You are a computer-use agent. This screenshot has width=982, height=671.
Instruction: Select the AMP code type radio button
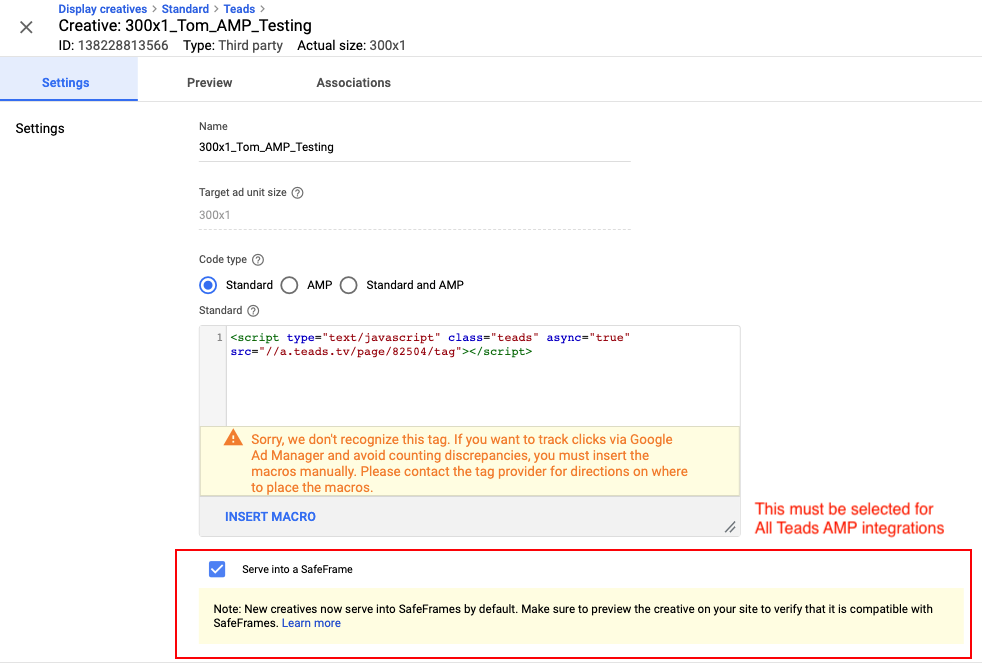pyautogui.click(x=289, y=285)
